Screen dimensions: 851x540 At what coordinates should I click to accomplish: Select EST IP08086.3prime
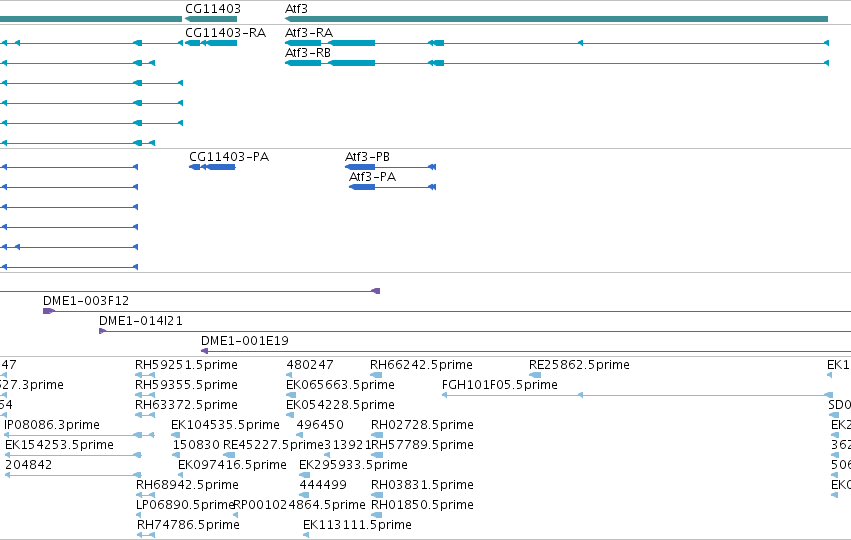[52, 425]
